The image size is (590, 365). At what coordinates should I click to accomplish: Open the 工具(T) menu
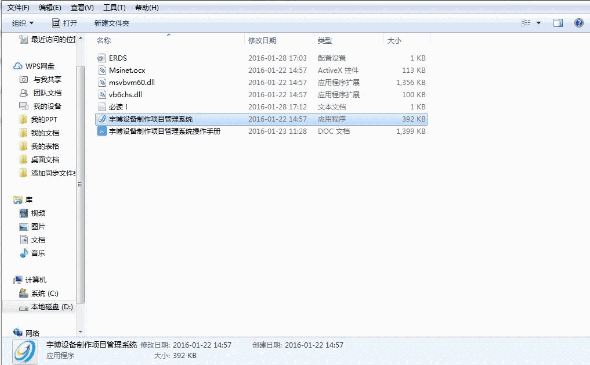coord(114,8)
